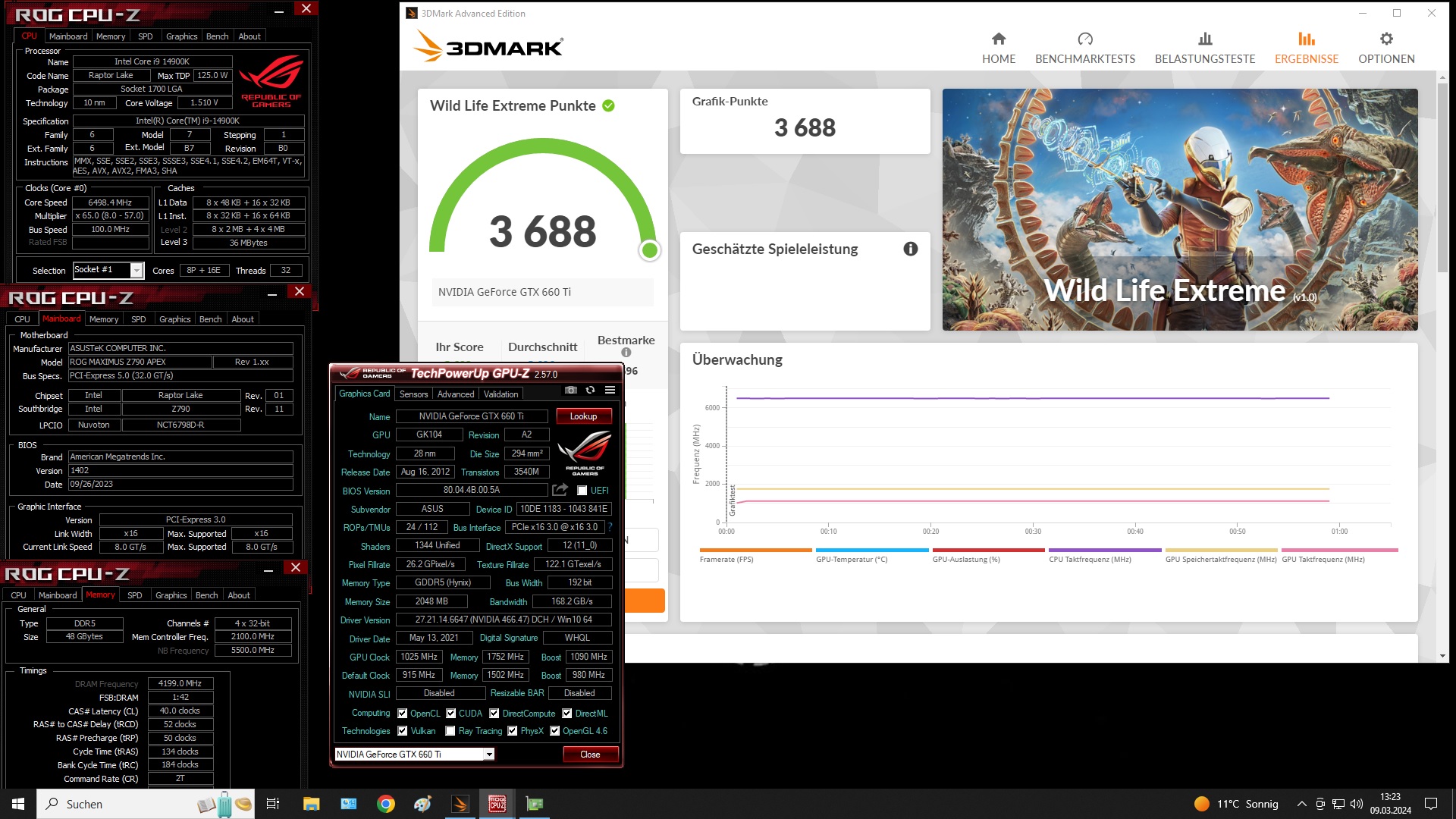Viewport: 1456px width, 819px height.
Task: Click the info icon beside Geschätzte Spieleleistung
Action: (x=911, y=249)
